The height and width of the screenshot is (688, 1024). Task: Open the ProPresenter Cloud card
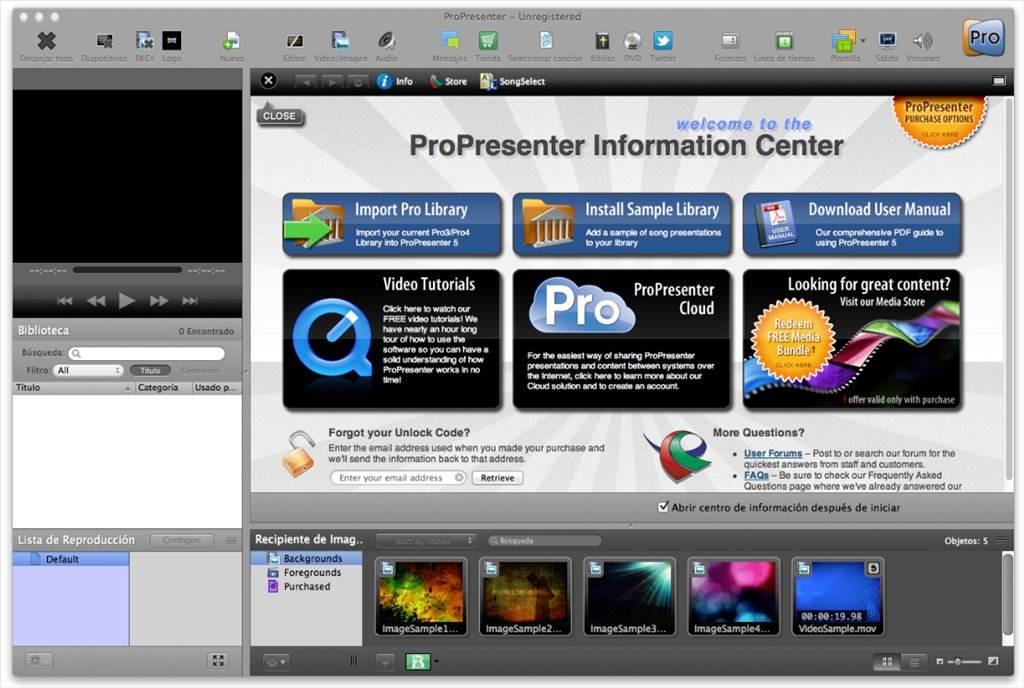point(622,339)
